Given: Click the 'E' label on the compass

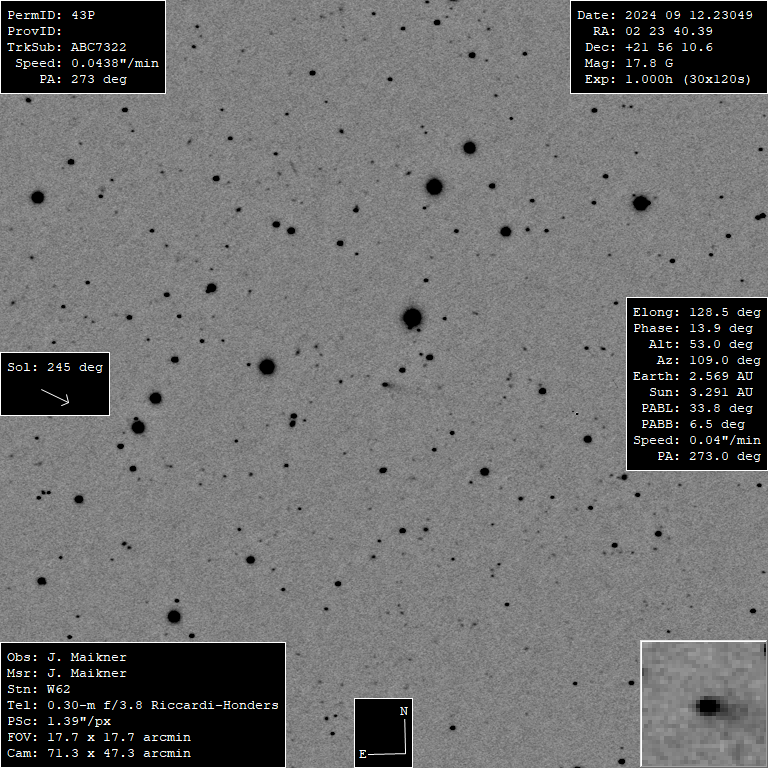Looking at the screenshot, I should 362,753.
